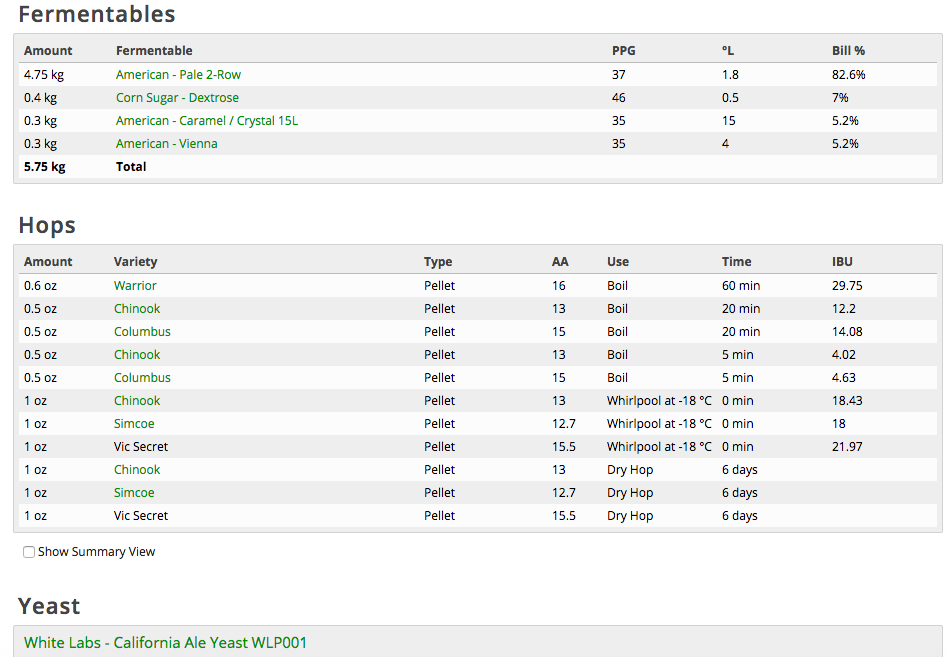Open the American - Vienna fermentable link
This screenshot has width=948, height=657.
pyautogui.click(x=167, y=143)
